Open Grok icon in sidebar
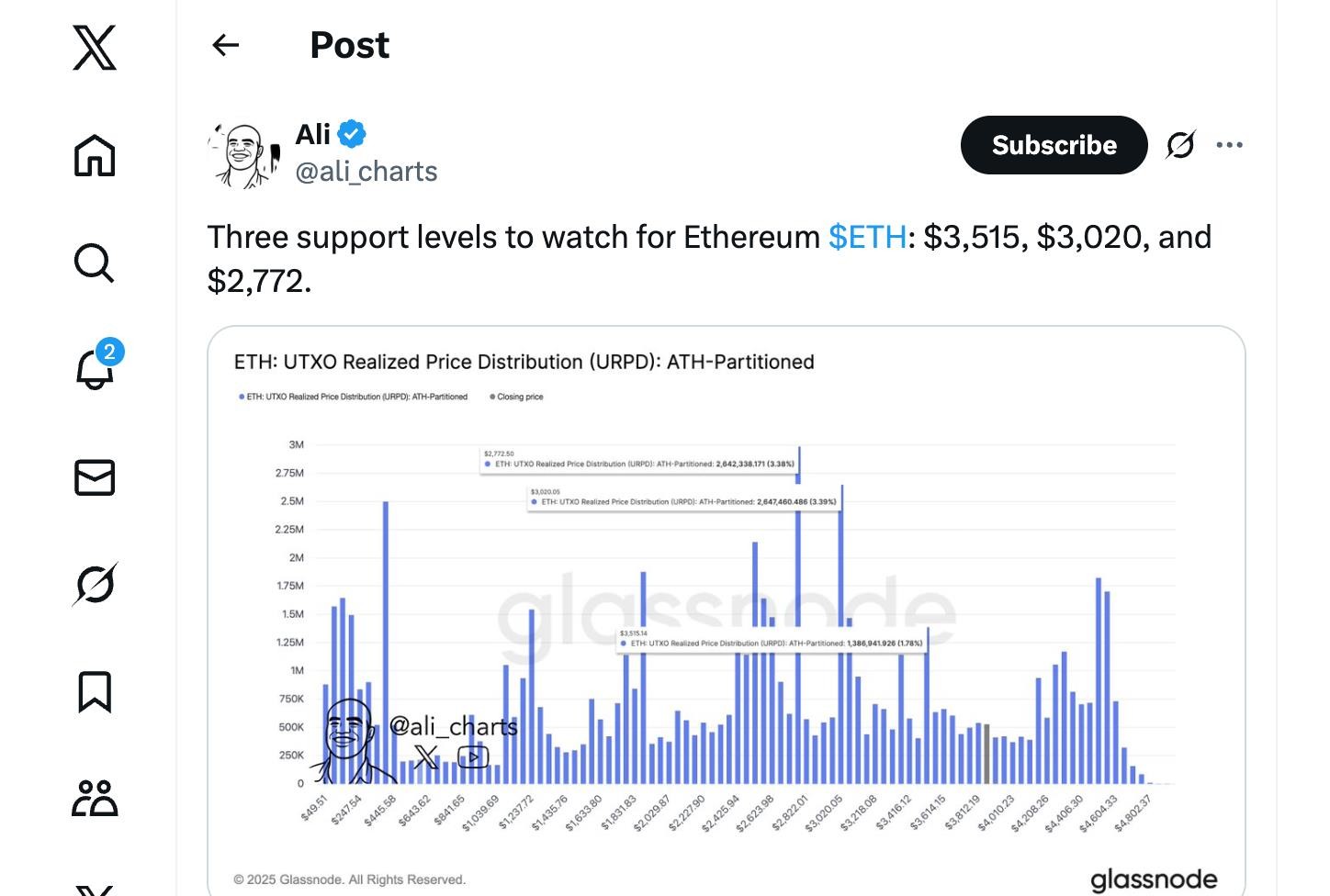Viewport: 1330px width, 896px height. [x=95, y=584]
